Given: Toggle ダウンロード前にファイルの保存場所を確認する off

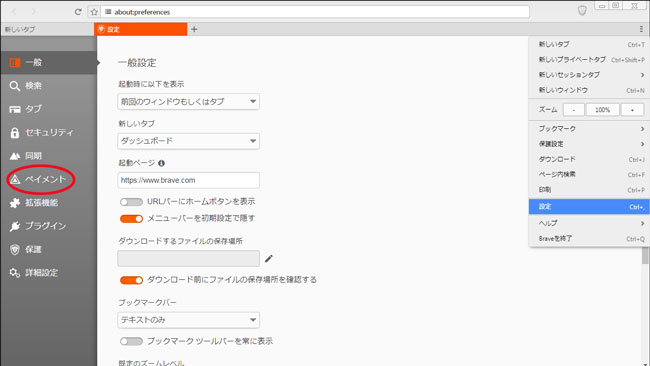Looking at the screenshot, I should click(131, 281).
